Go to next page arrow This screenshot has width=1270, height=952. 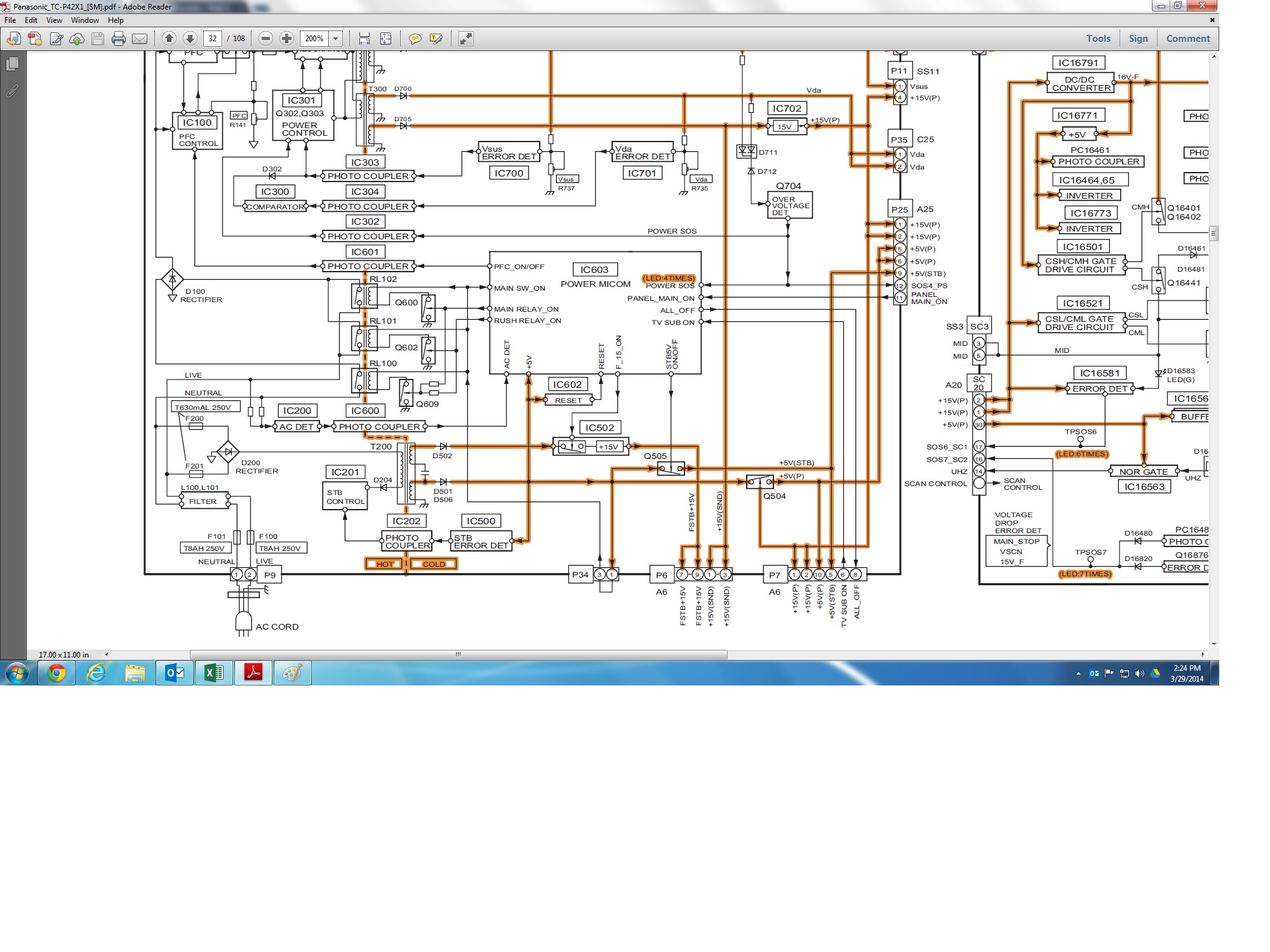189,39
